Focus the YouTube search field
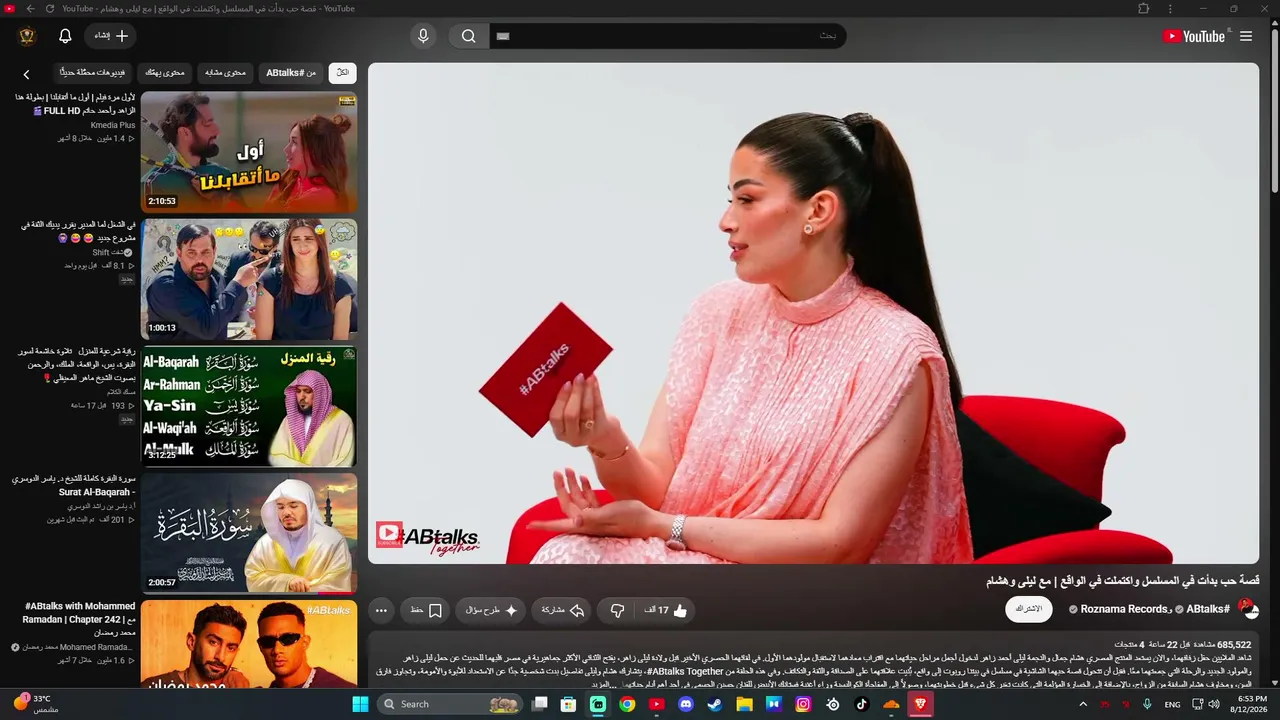Viewport: 1280px width, 720px height. [x=667, y=36]
